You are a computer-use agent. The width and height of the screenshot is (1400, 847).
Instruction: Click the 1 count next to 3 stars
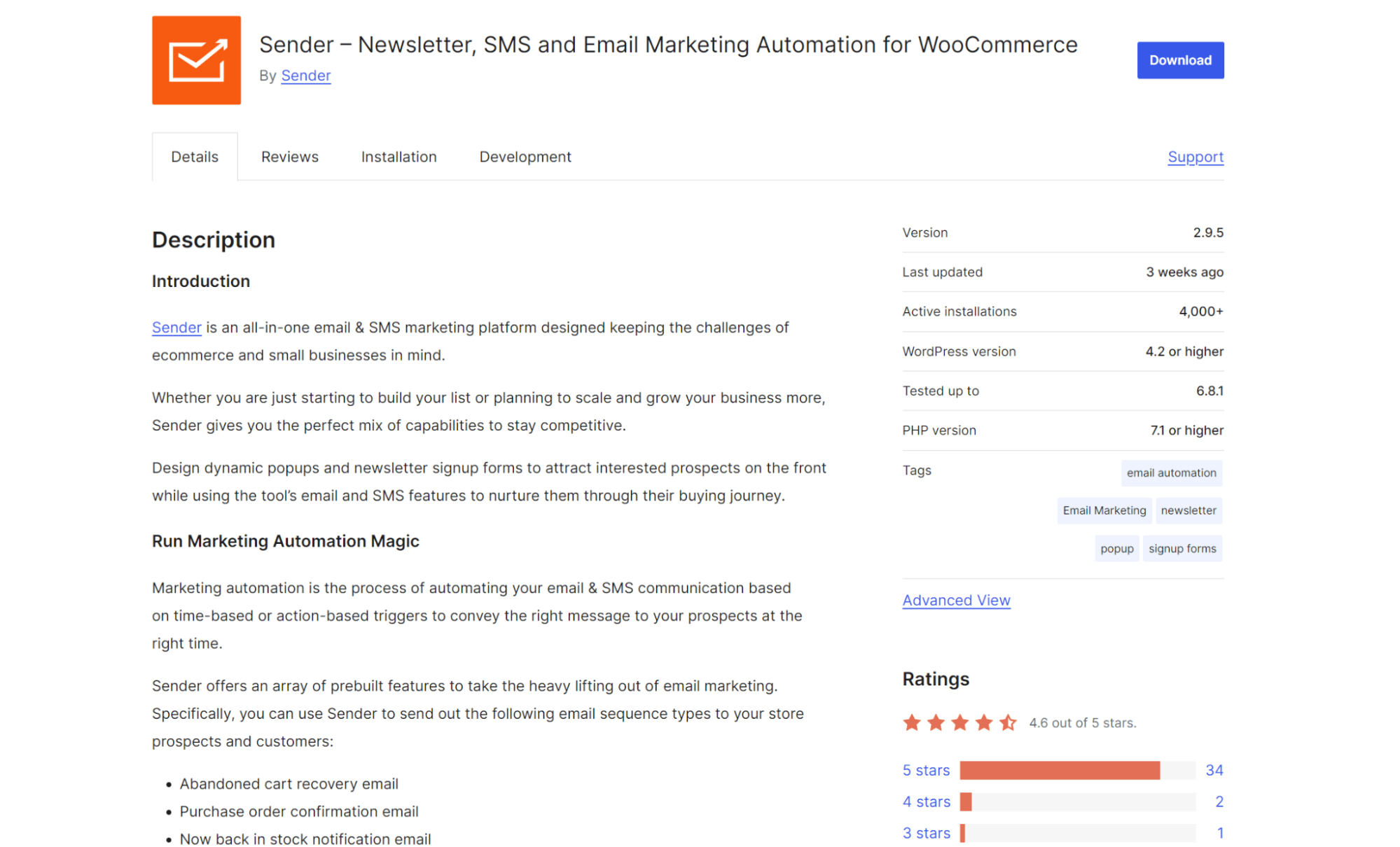coord(1219,833)
